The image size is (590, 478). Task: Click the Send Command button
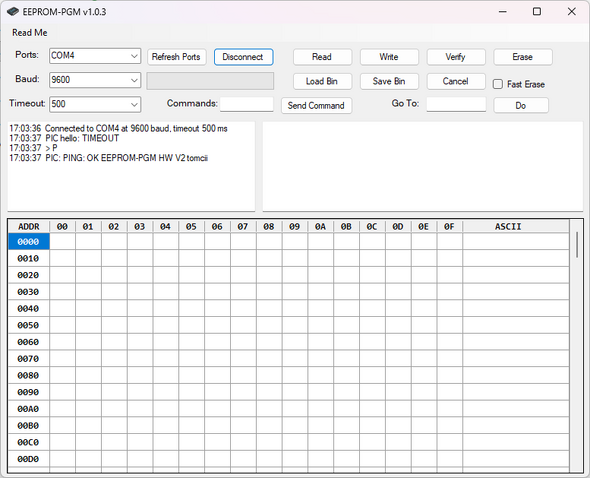point(316,105)
